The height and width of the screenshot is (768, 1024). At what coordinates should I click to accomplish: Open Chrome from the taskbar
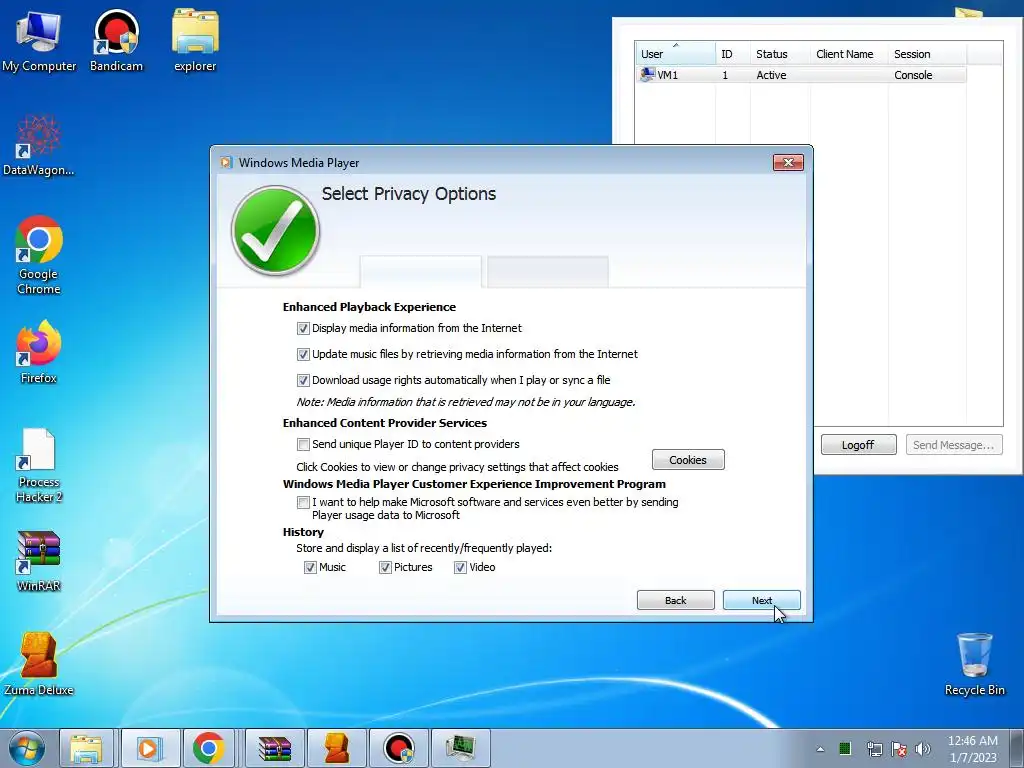208,748
